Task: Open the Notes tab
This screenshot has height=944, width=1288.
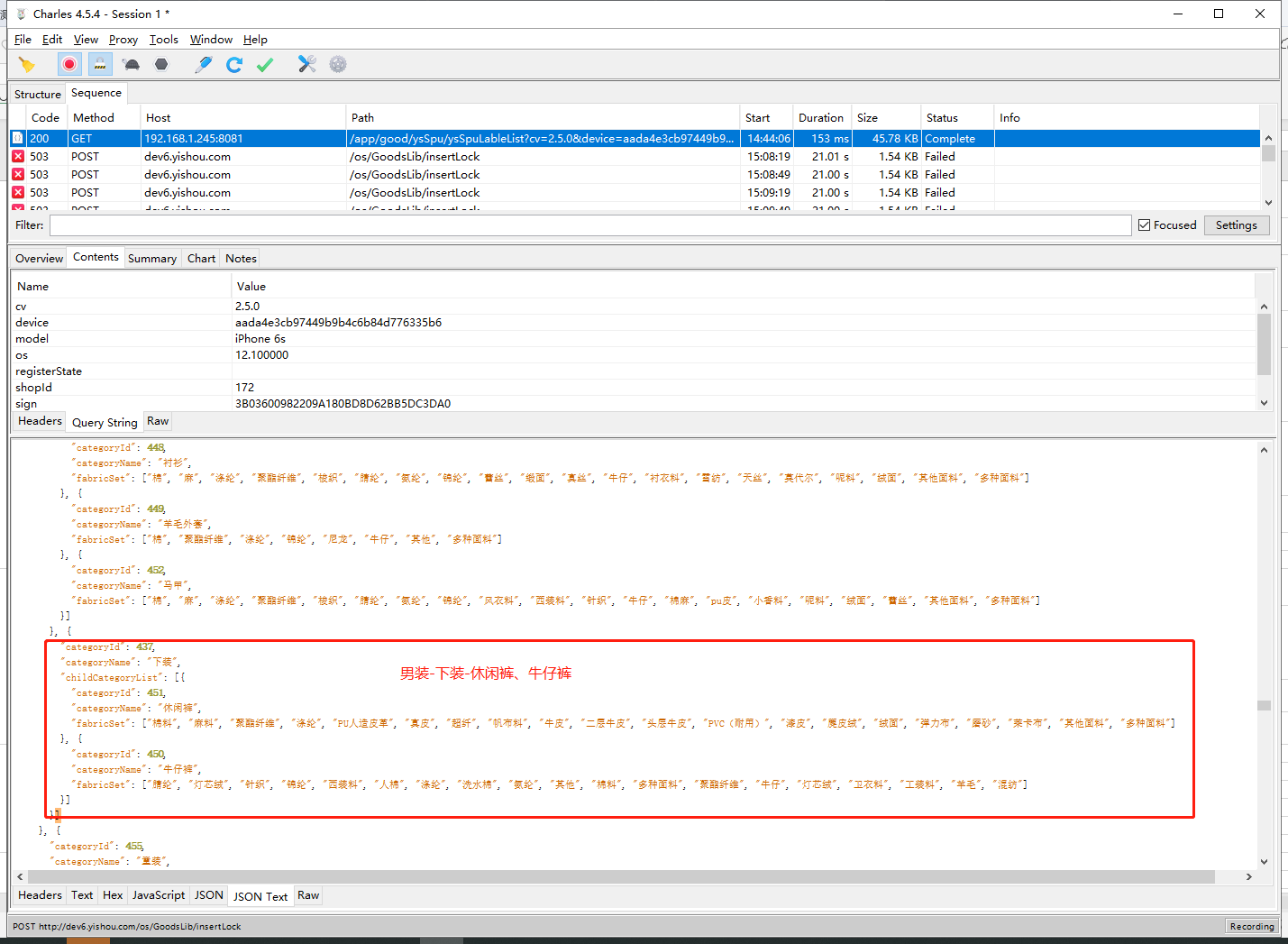Action: [241, 258]
